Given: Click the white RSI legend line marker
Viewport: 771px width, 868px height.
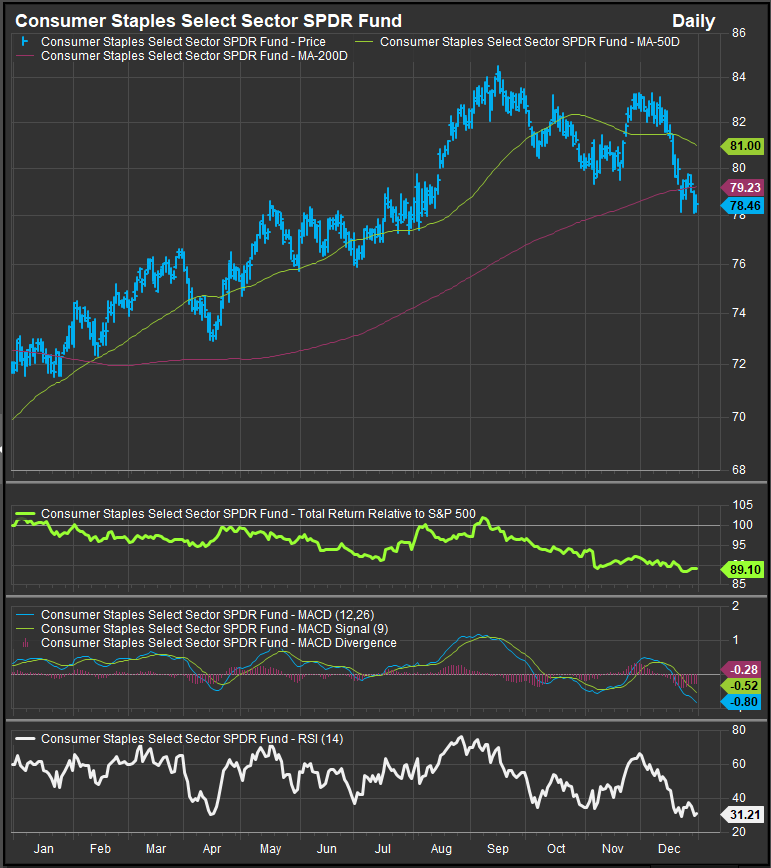Looking at the screenshot, I should point(25,739).
